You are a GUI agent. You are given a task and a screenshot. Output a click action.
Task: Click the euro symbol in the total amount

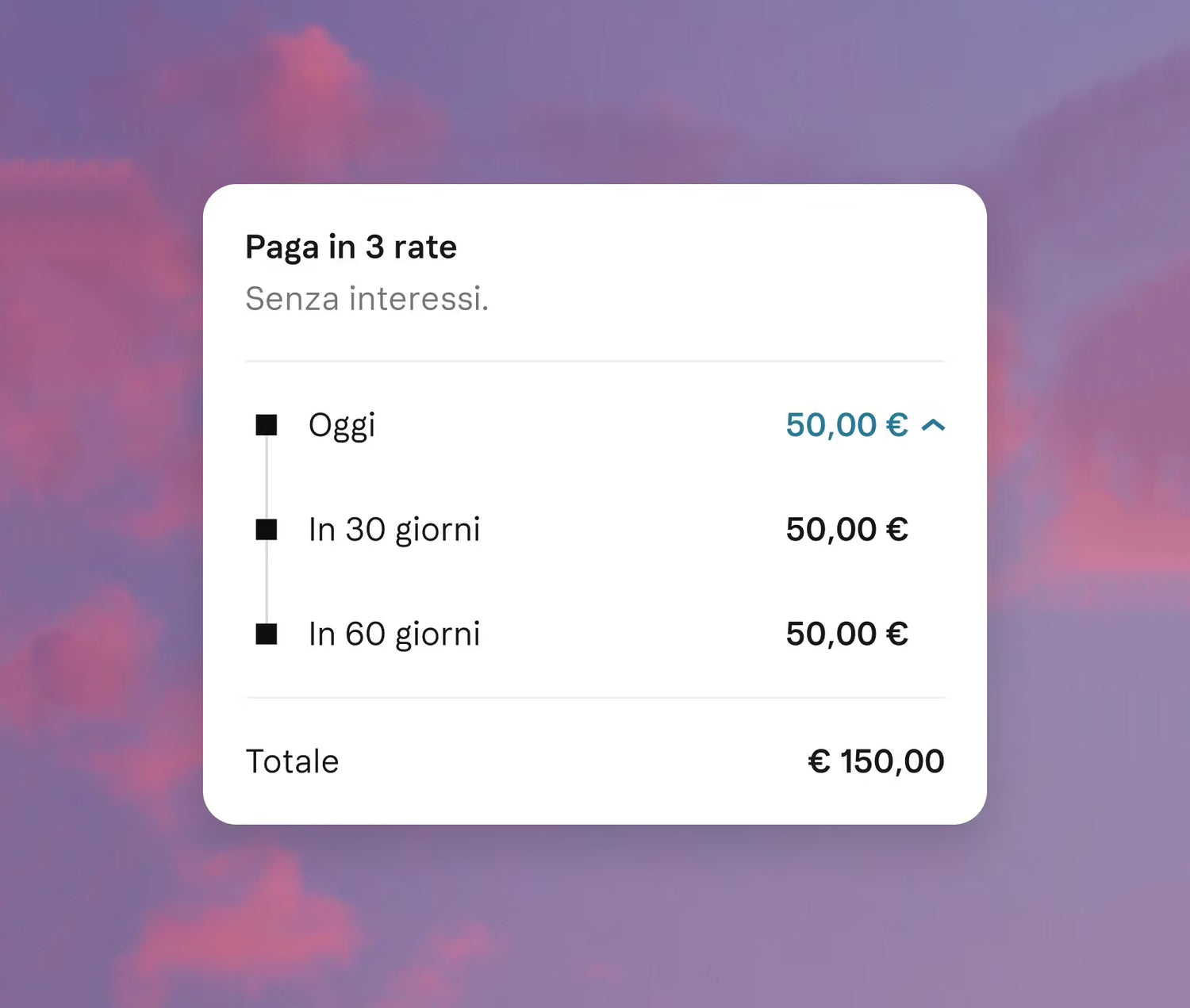coord(819,761)
